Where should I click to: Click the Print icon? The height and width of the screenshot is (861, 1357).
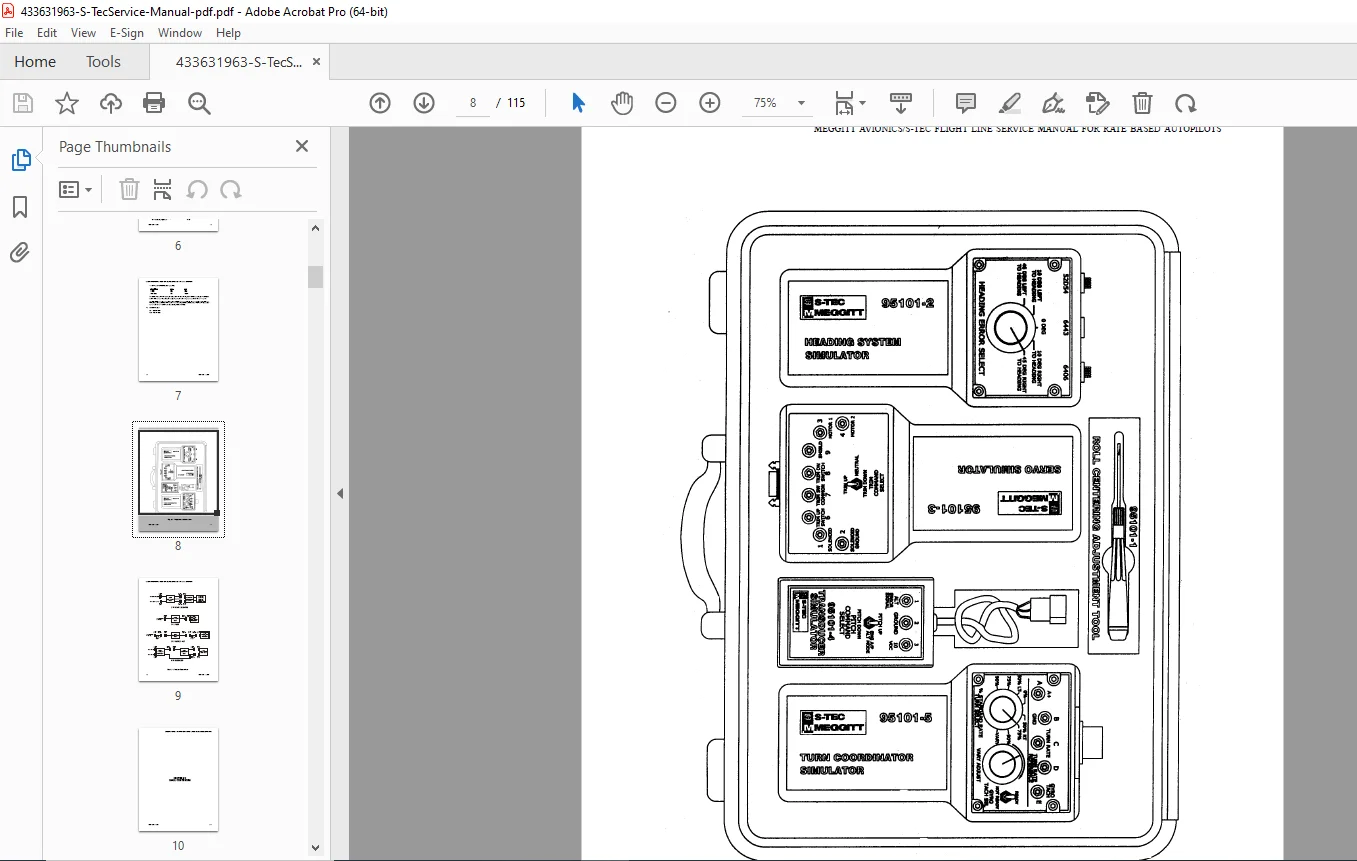154,103
